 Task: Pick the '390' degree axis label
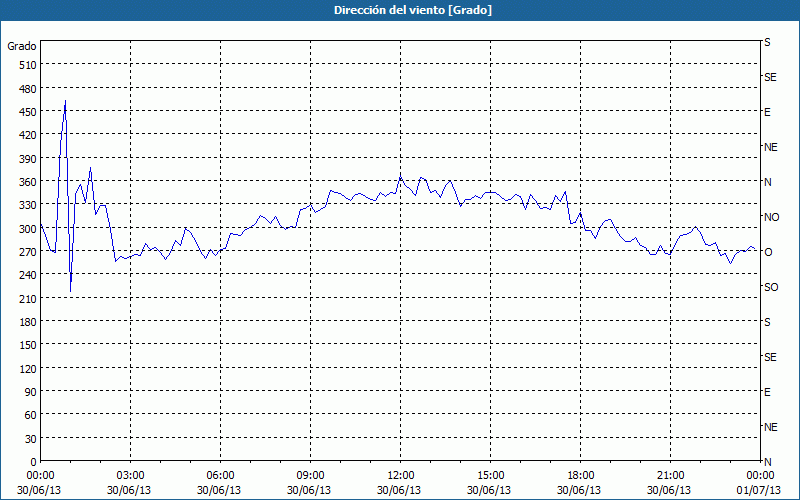[29, 159]
